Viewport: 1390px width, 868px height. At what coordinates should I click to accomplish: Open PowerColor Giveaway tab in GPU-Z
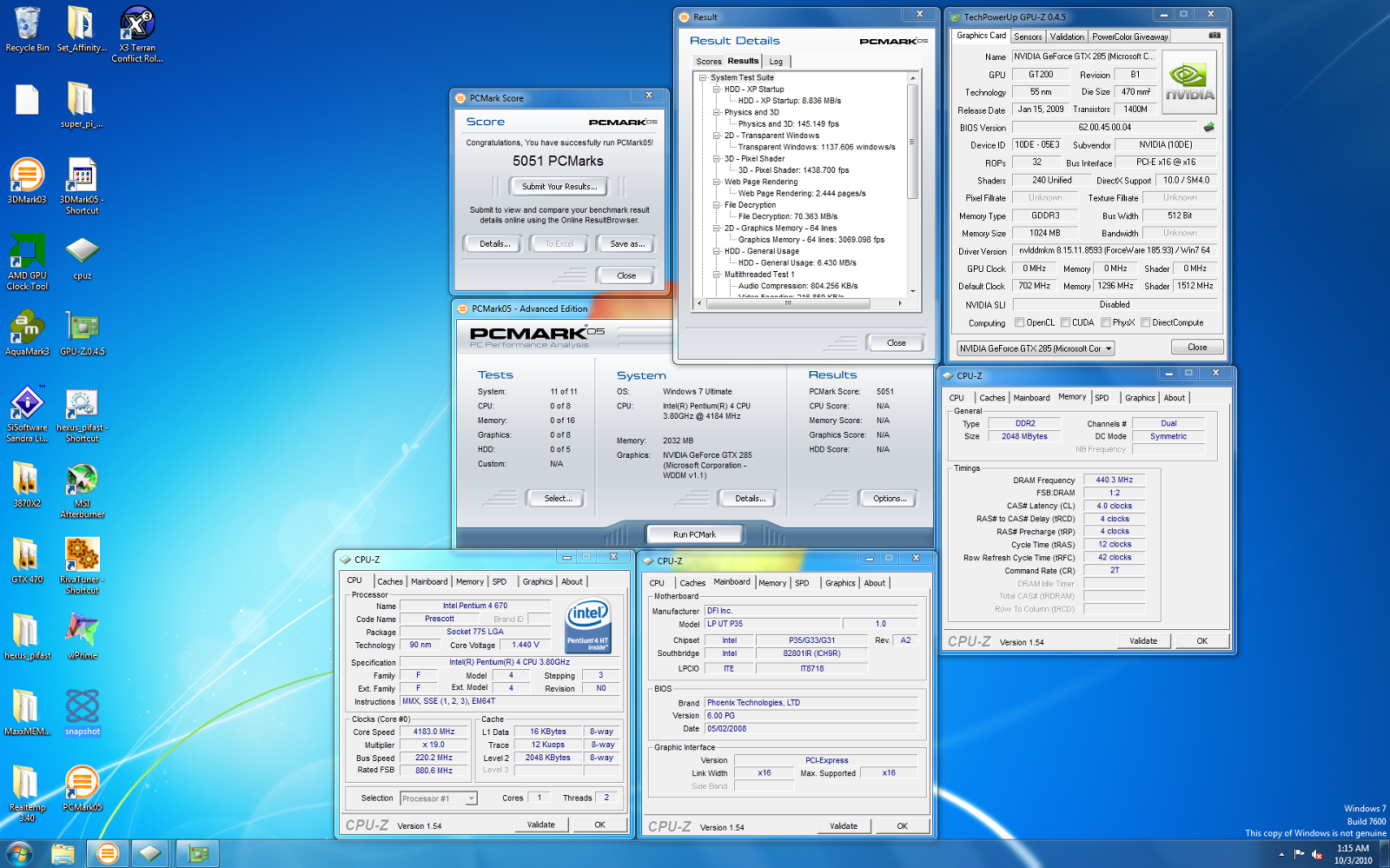[x=1130, y=36]
